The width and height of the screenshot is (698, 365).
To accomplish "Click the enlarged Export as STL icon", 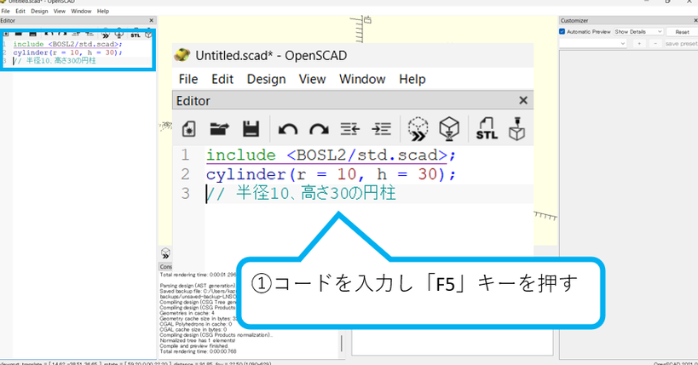I will tap(487, 129).
